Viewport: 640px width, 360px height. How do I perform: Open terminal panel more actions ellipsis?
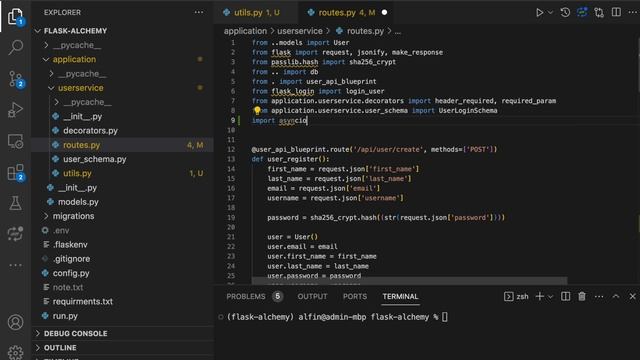[599, 297]
